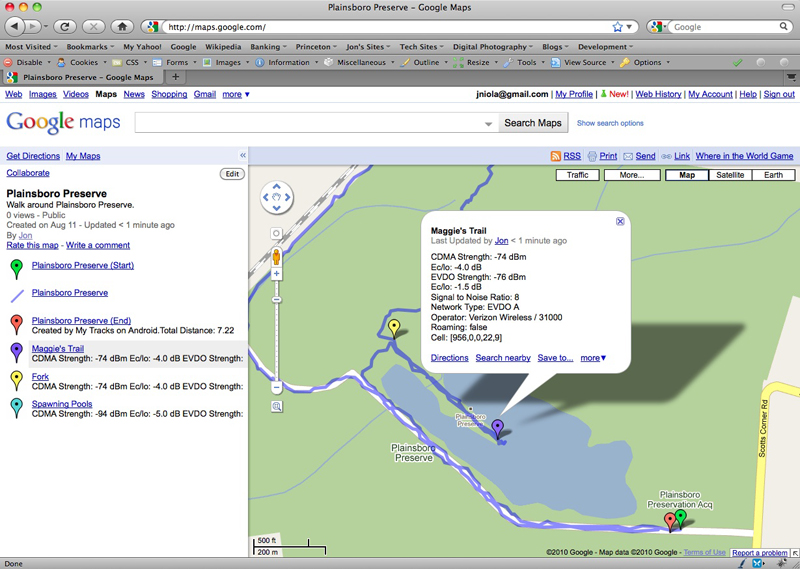
Task: Open the Sign out link
Action: tap(779, 94)
